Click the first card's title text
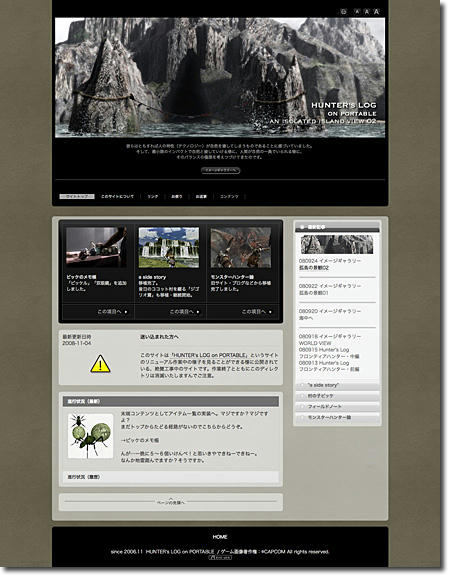The image size is (470, 577). tap(81, 277)
